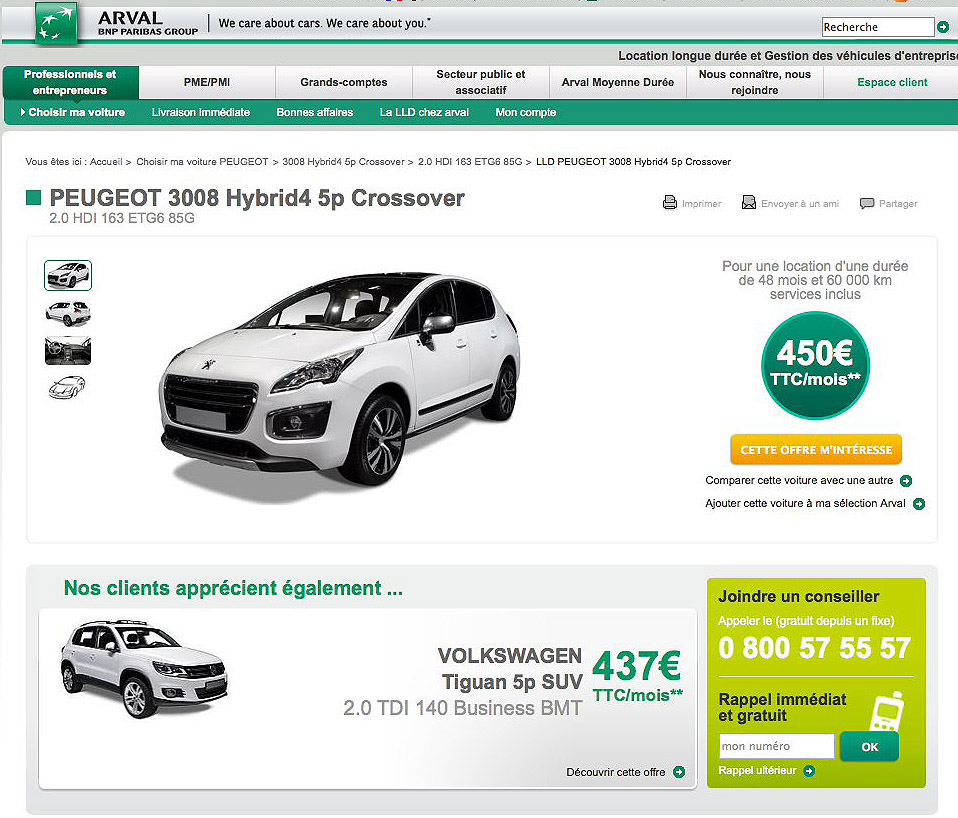This screenshot has width=958, height=818.
Task: Open Mon compte in the green submenu
Action: 525,112
